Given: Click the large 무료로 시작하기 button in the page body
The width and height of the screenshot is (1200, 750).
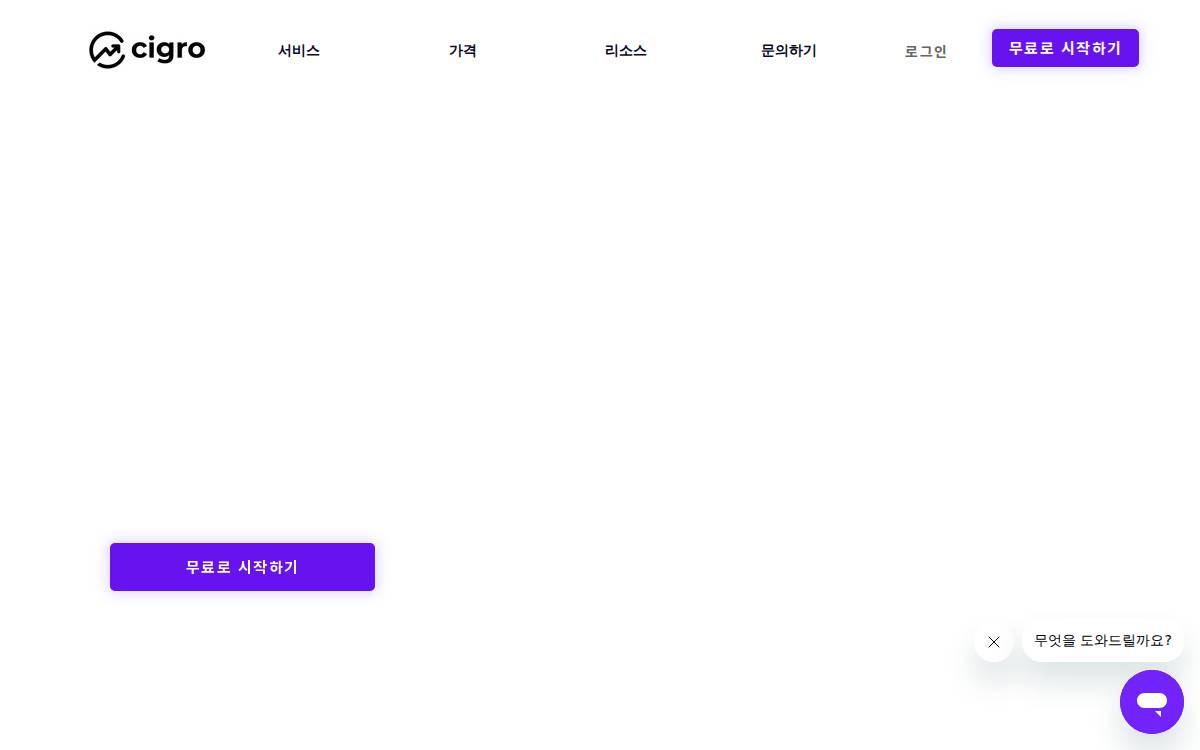Looking at the screenshot, I should (242, 567).
